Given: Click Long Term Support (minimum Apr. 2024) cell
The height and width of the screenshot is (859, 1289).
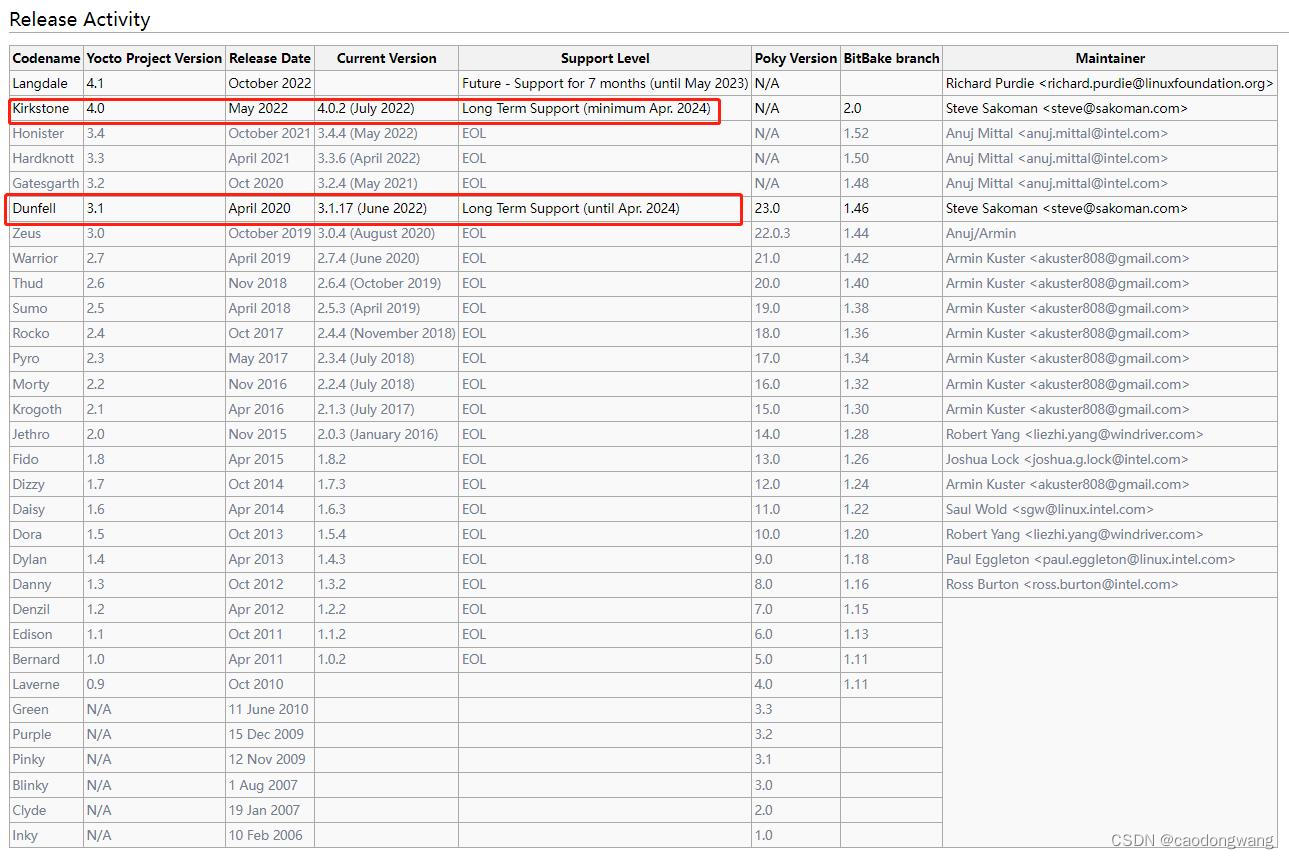Looking at the screenshot, I should pyautogui.click(x=605, y=108).
